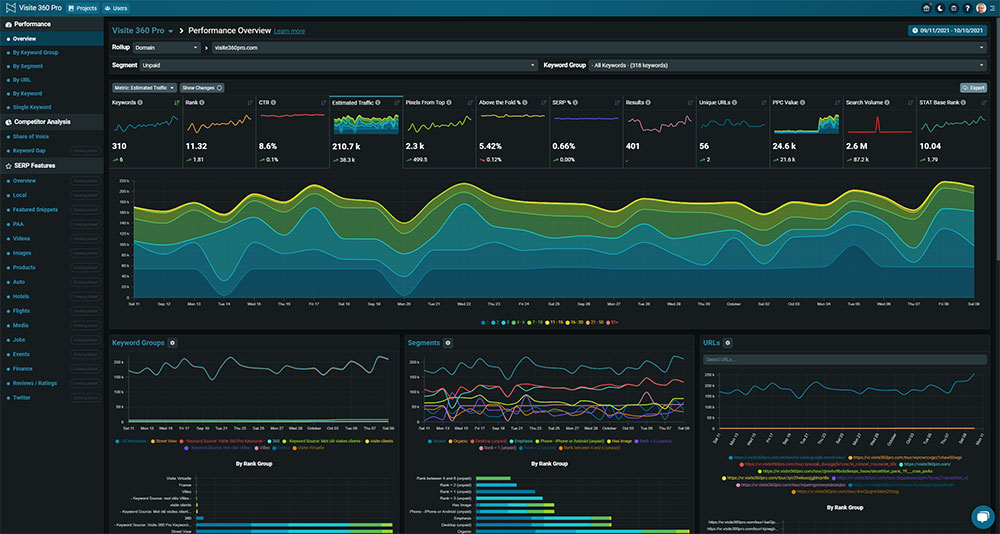The image size is (1000, 534).
Task: Open the calendar icon in top bar
Action: [953, 8]
